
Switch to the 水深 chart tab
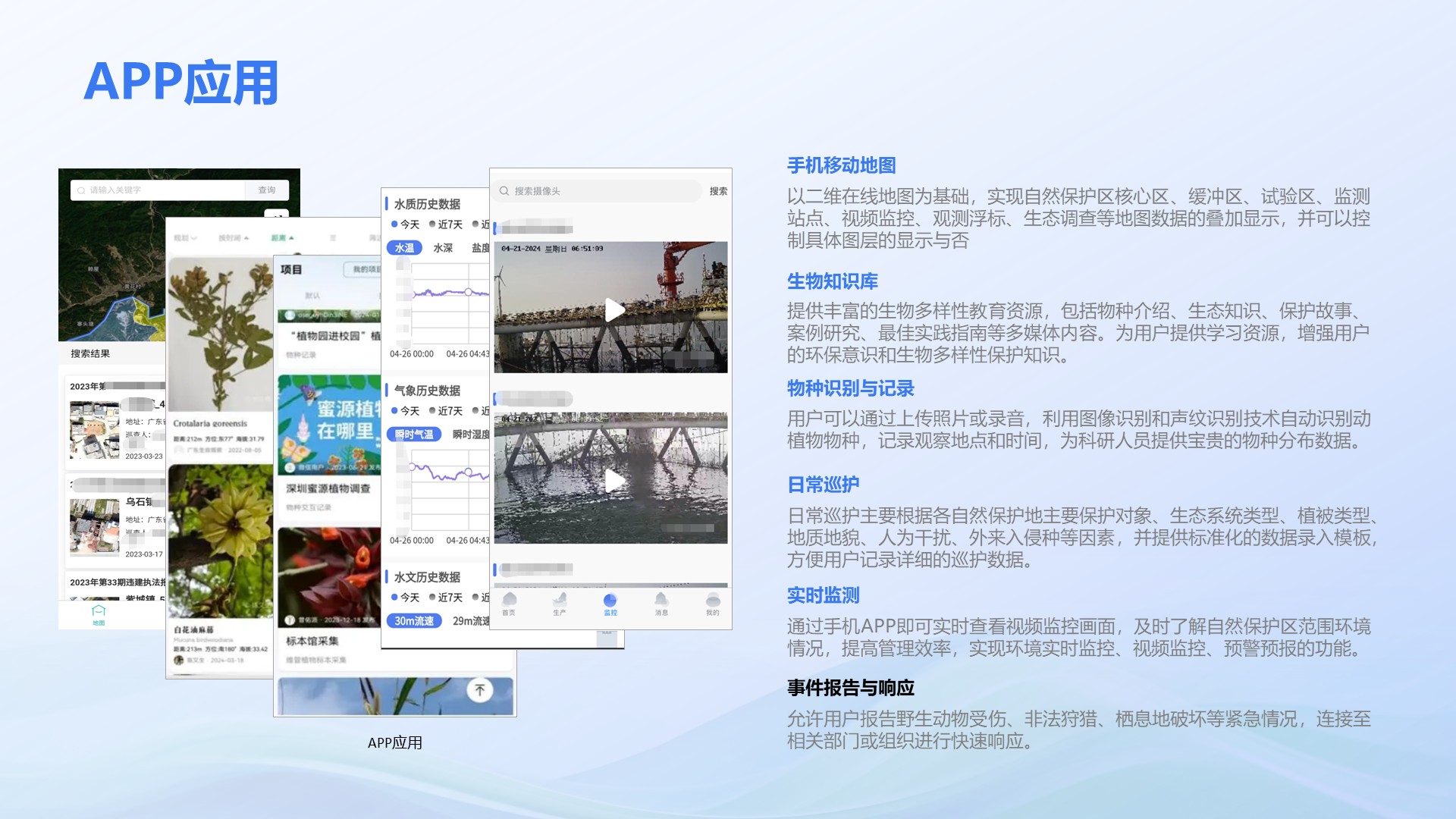[443, 248]
